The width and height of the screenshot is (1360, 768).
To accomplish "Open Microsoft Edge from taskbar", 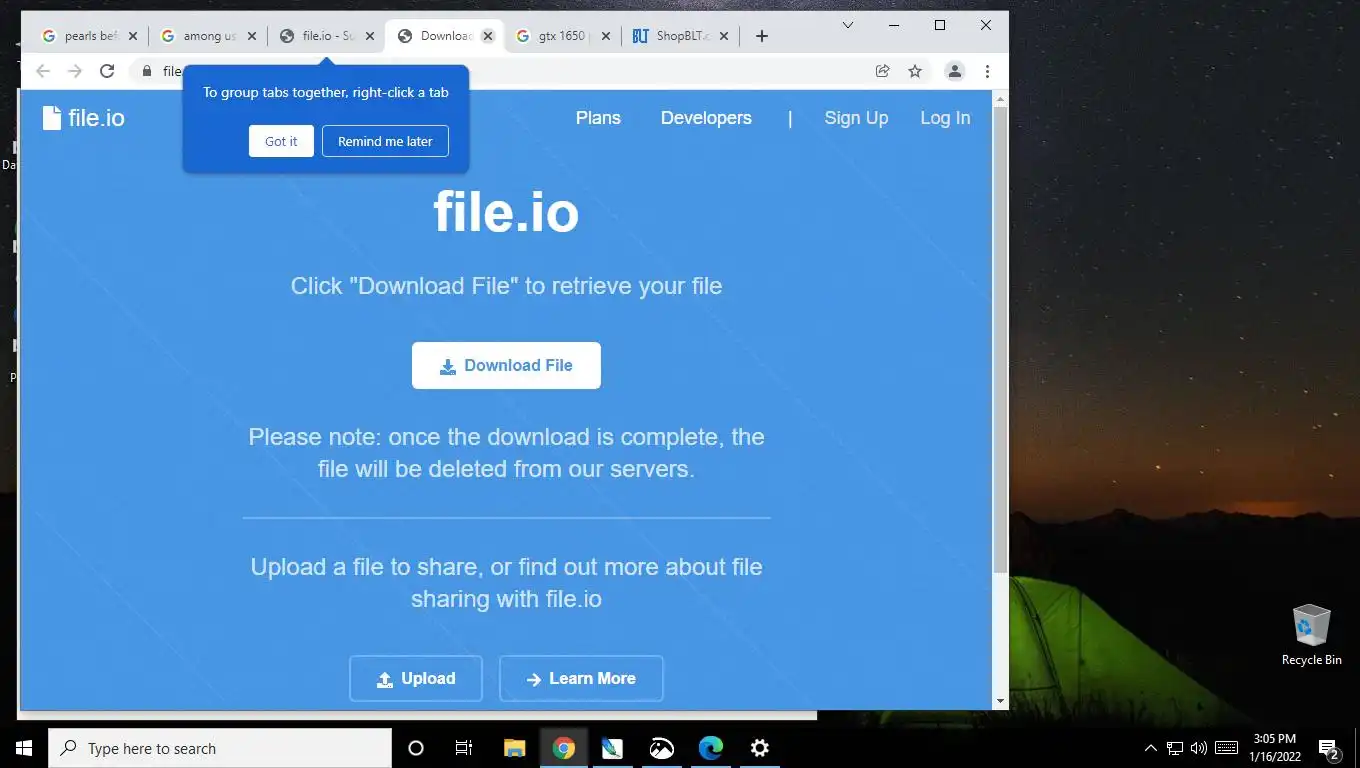I will (x=711, y=748).
